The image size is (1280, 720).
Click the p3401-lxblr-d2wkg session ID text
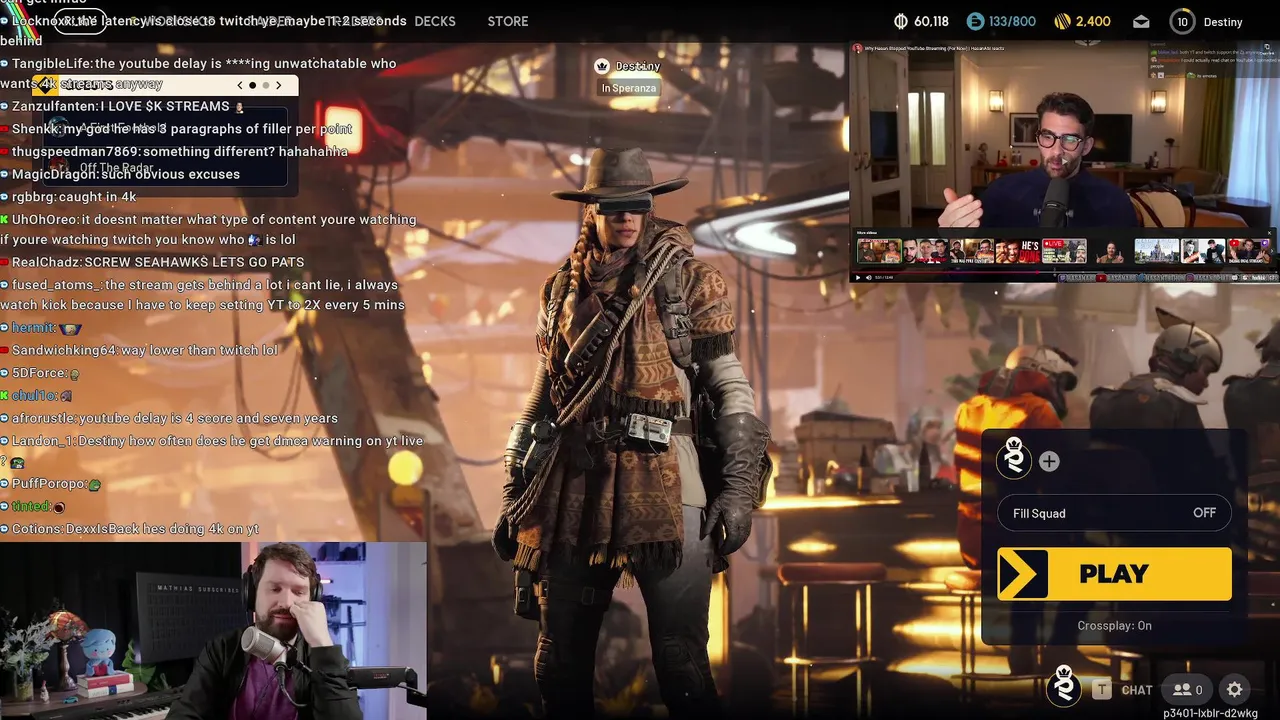pyautogui.click(x=1210, y=713)
